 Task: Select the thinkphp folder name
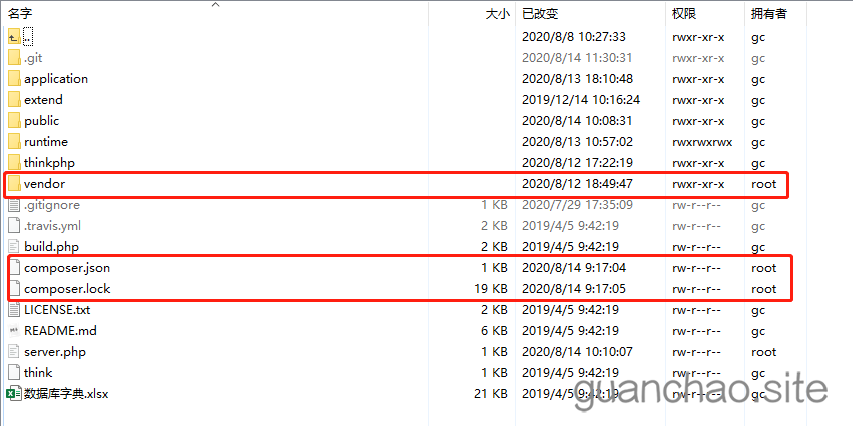point(50,163)
